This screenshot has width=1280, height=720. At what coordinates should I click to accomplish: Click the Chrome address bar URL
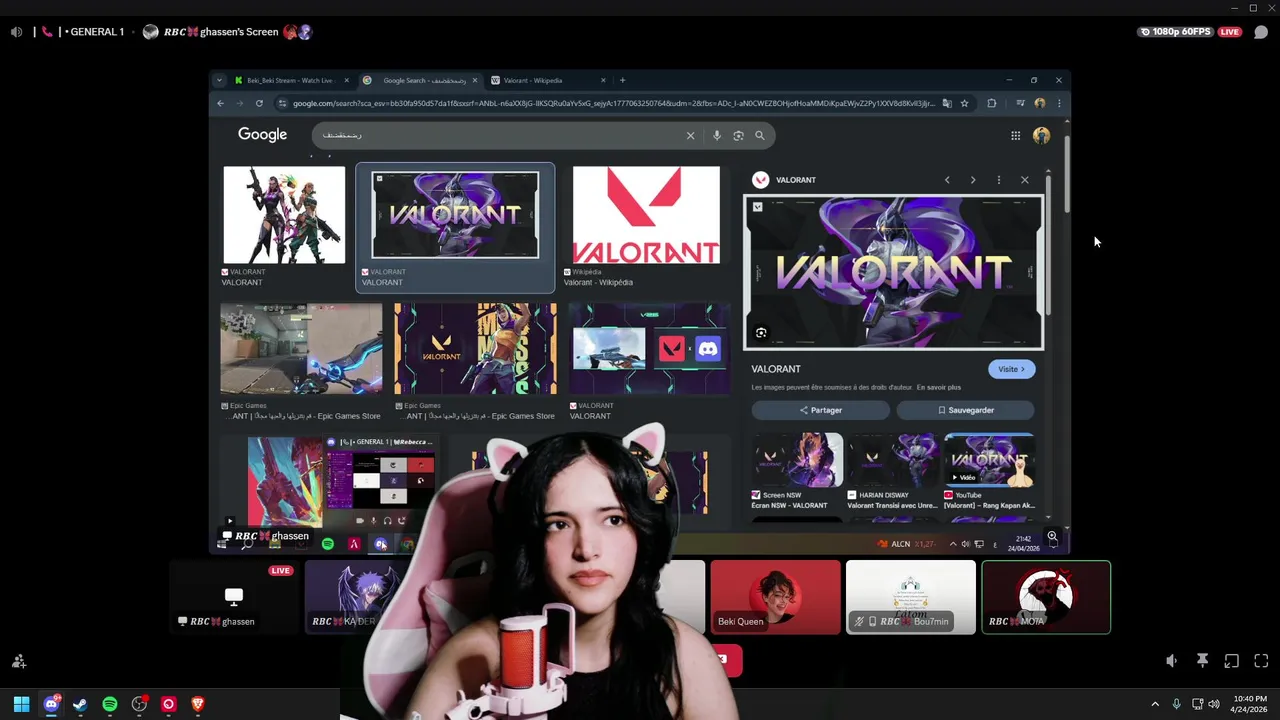(614, 103)
